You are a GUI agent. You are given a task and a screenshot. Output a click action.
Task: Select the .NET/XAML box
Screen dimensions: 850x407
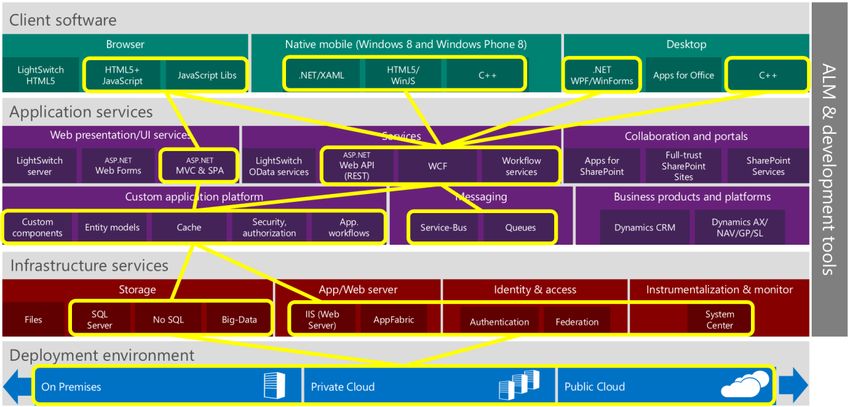321,76
